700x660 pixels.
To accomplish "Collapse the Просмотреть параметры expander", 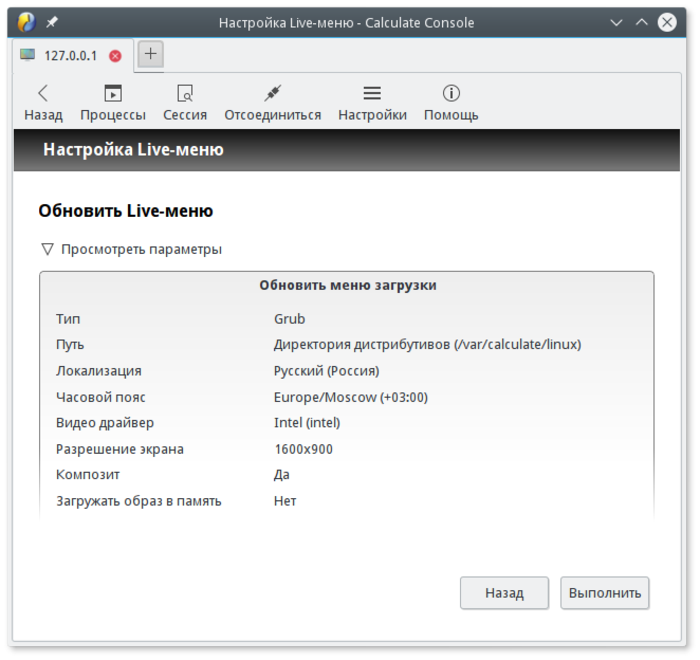I will [131, 249].
